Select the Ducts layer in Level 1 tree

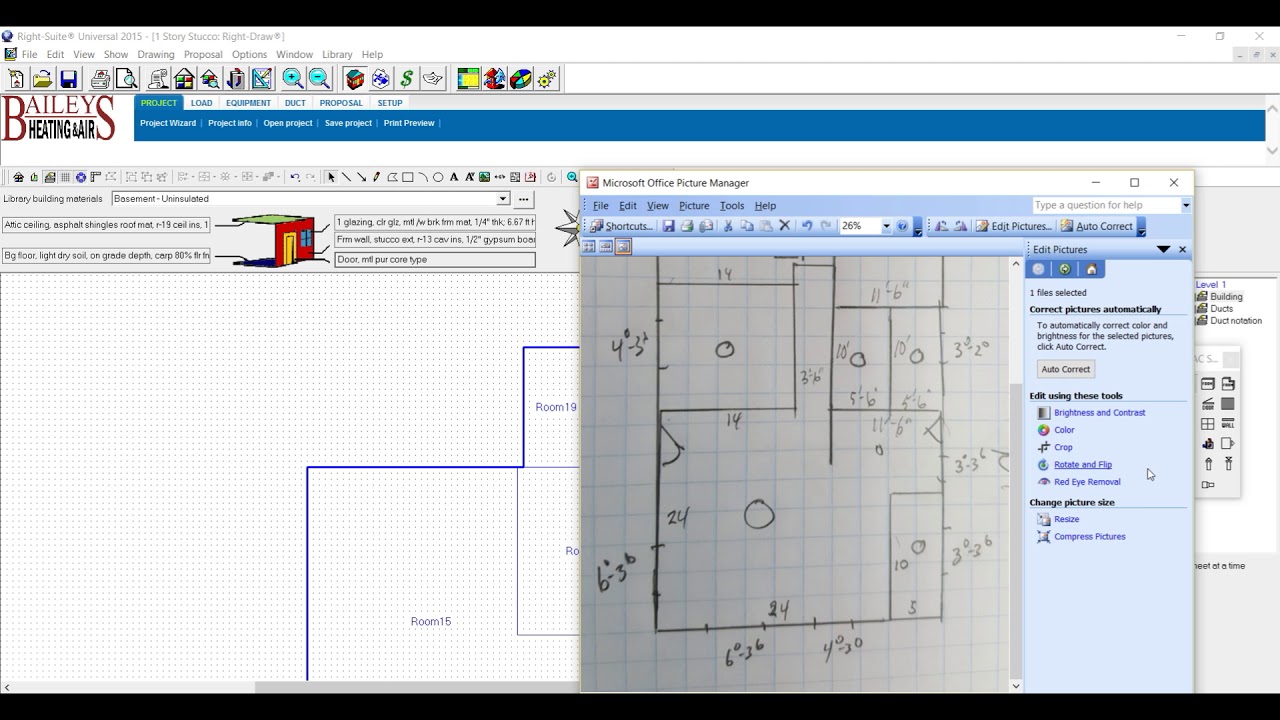pyautogui.click(x=1221, y=308)
